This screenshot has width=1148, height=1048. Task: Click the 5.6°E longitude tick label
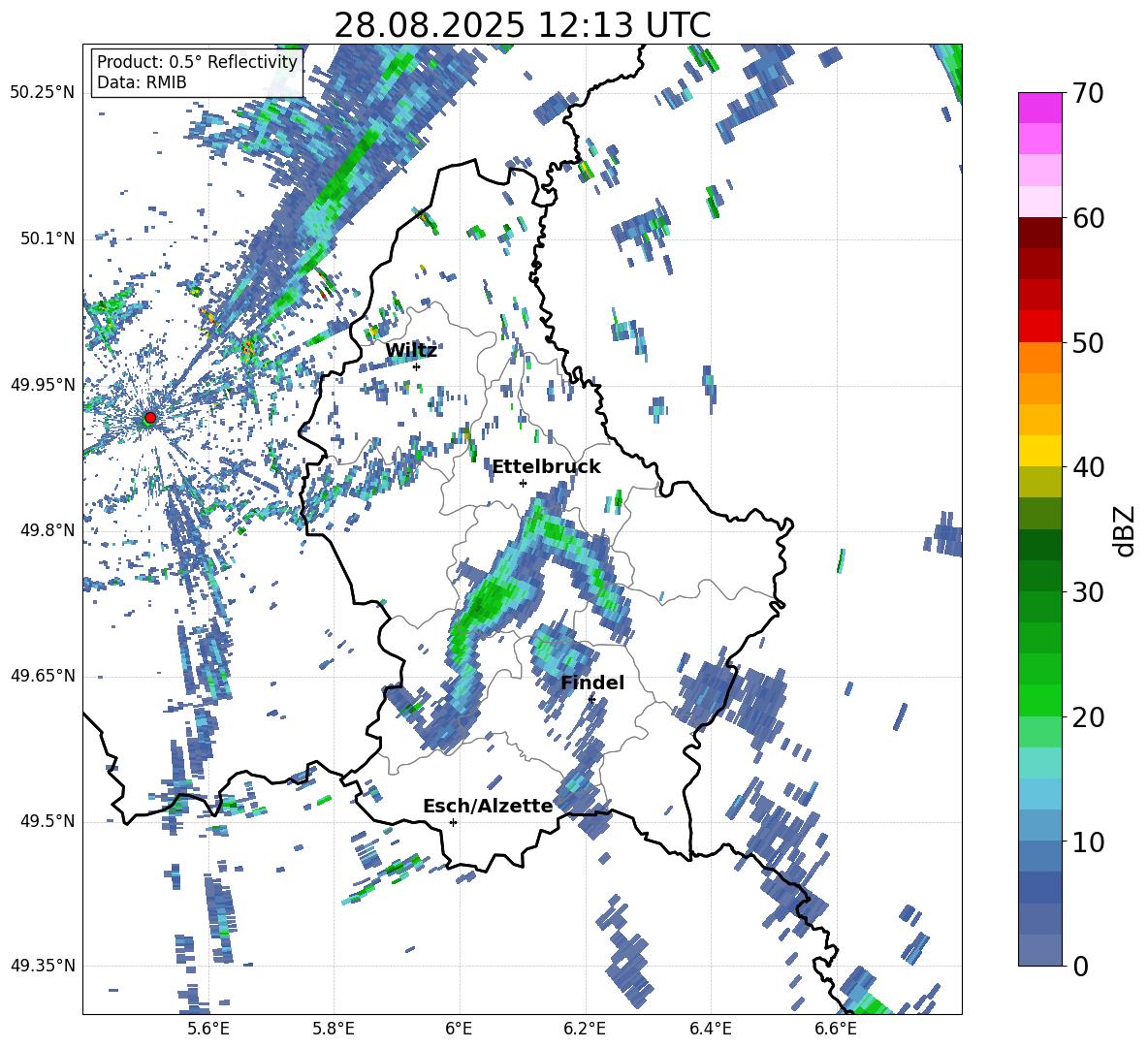coord(208,1029)
